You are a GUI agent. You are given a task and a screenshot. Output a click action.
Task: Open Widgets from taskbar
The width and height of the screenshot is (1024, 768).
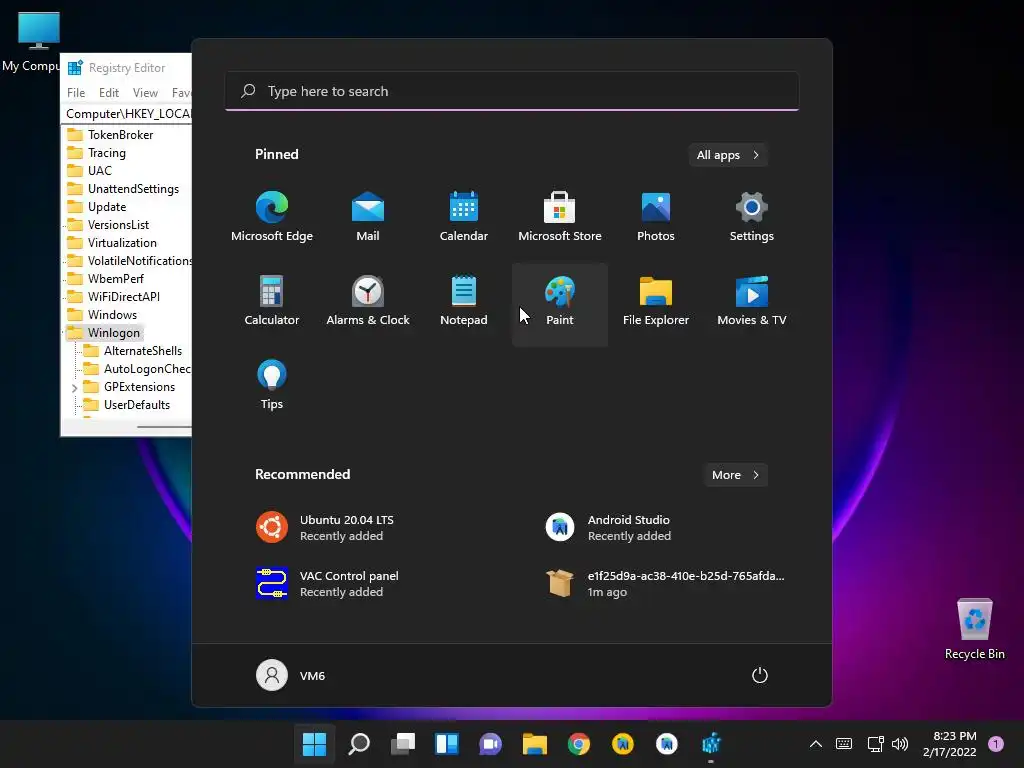[x=447, y=744]
